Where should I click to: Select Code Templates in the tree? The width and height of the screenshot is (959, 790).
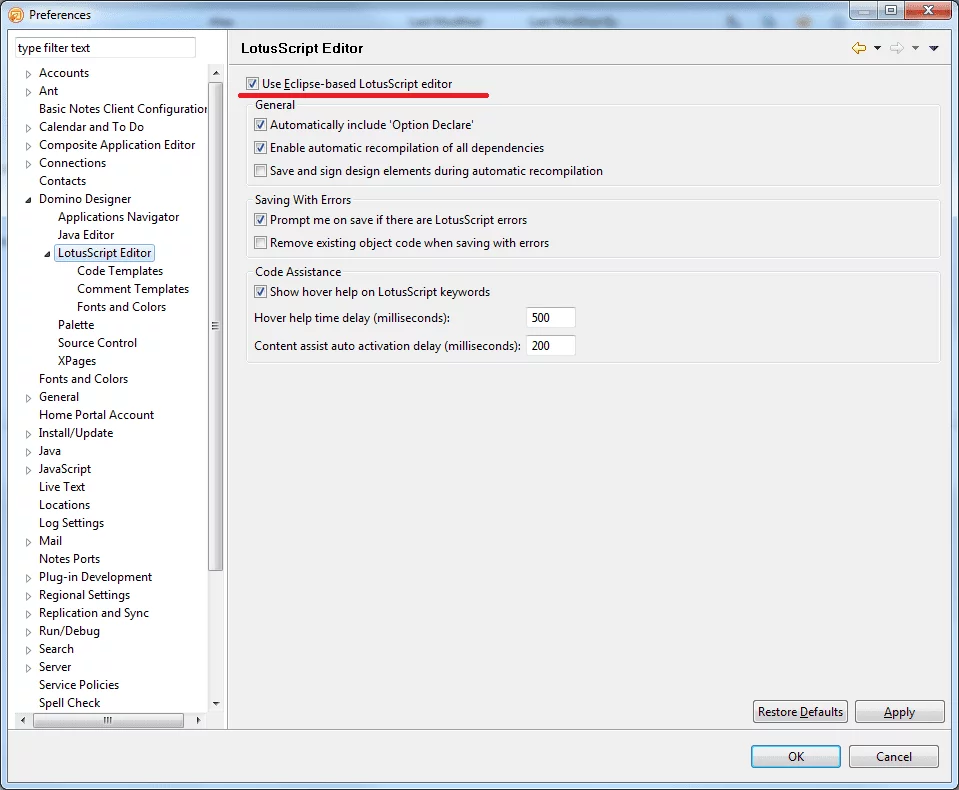click(119, 271)
